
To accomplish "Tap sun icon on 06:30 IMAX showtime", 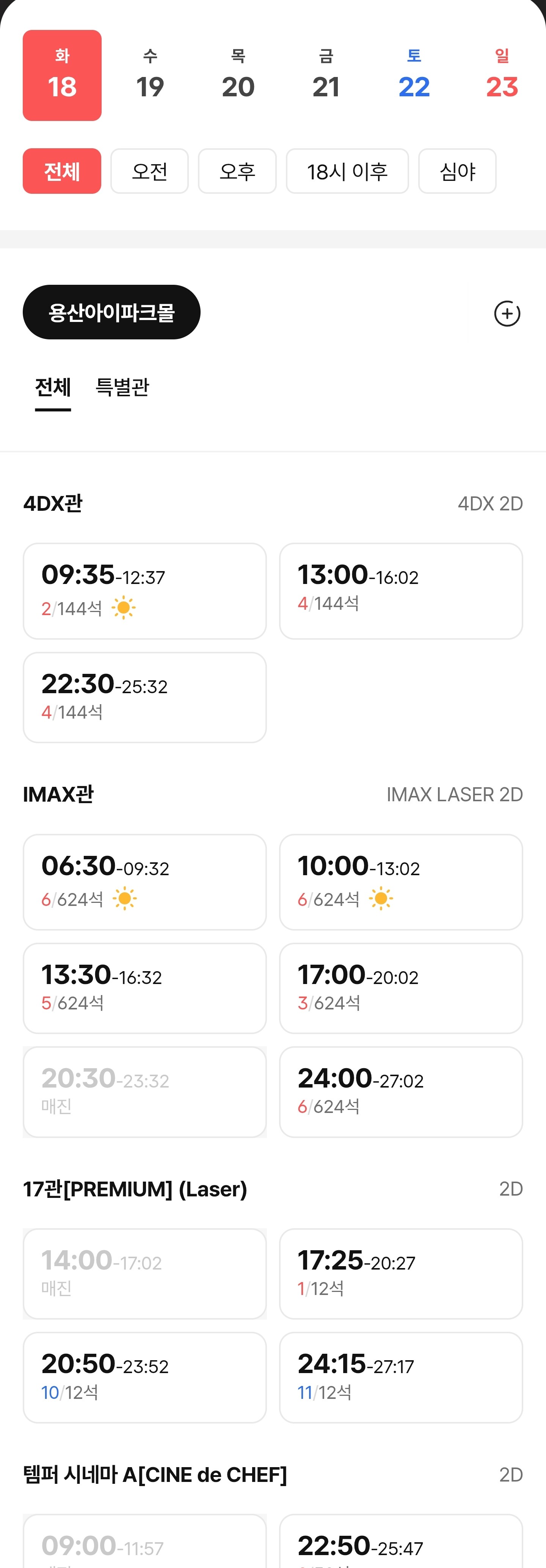I will pos(125,898).
